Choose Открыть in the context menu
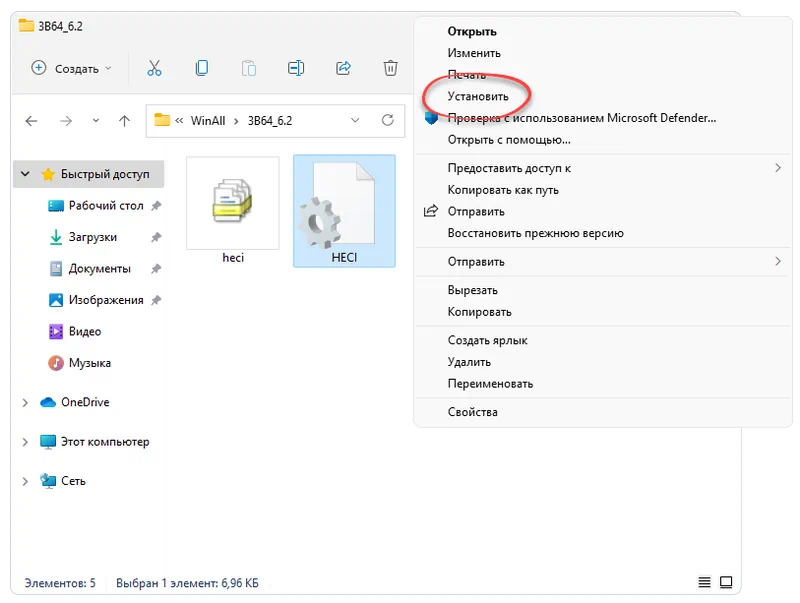The height and width of the screenshot is (603, 800). coord(472,32)
